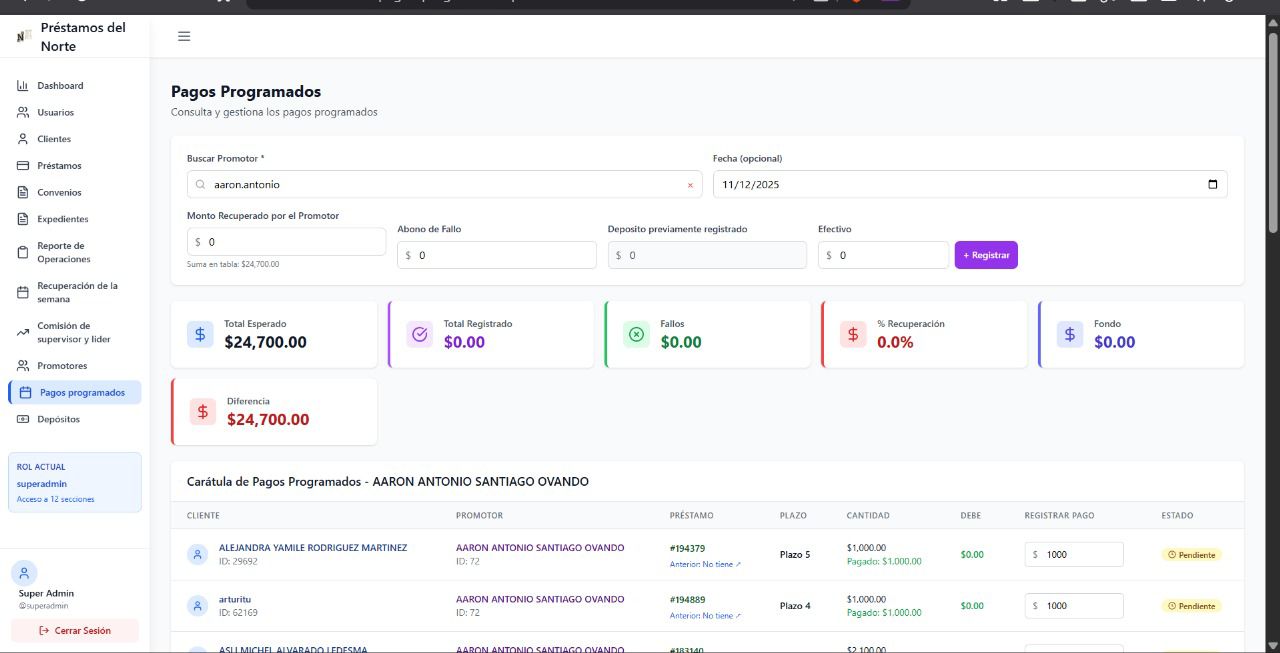Open the date picker calendar icon

[x=1213, y=184]
